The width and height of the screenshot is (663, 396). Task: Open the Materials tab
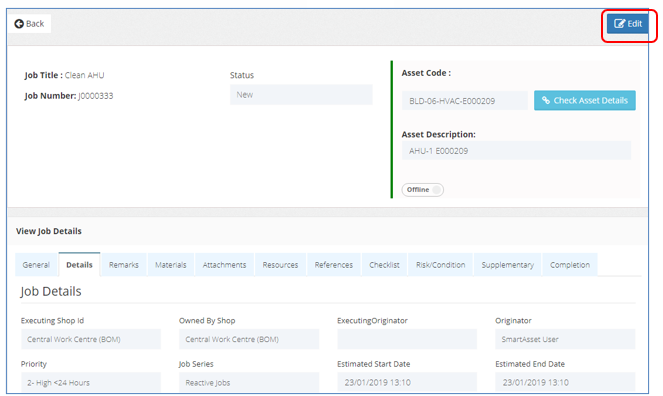click(x=171, y=265)
